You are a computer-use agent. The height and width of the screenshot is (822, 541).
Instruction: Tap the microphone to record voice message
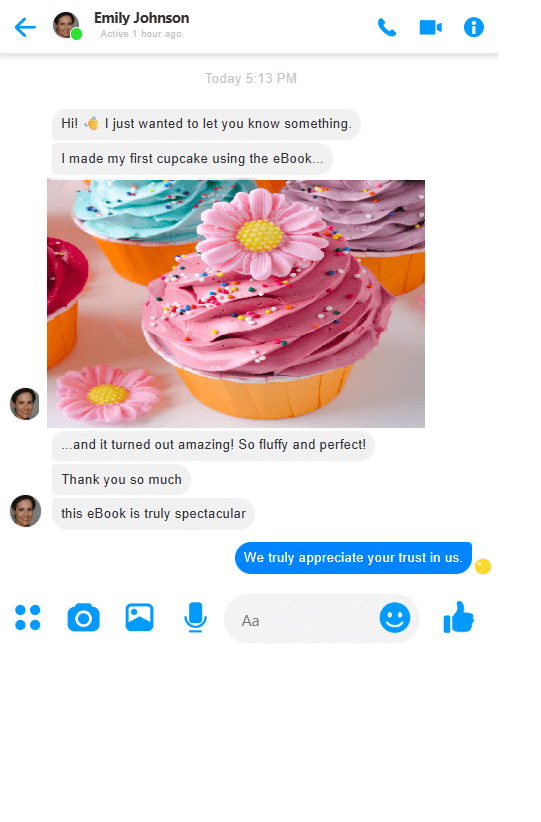pos(195,617)
